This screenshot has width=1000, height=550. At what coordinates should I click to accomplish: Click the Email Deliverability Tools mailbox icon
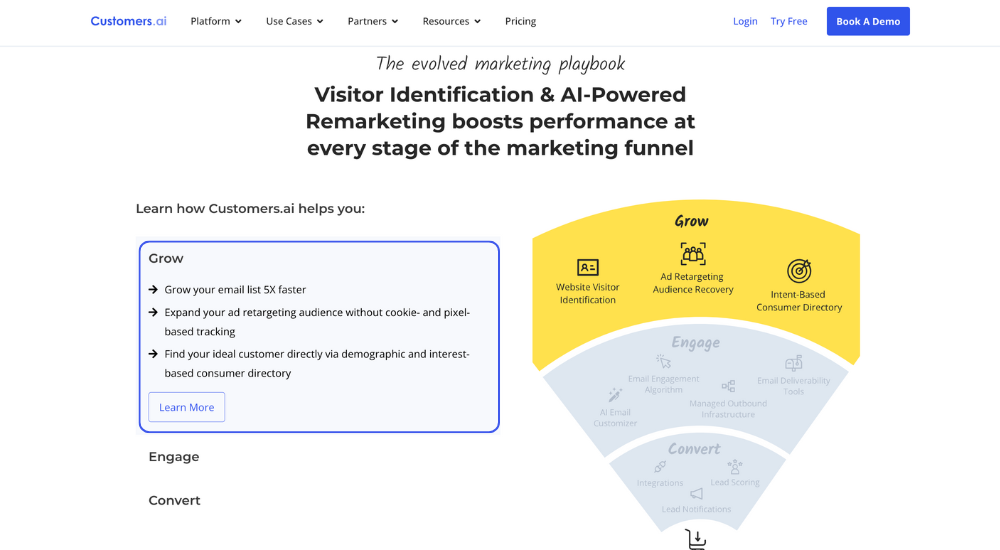pos(793,364)
